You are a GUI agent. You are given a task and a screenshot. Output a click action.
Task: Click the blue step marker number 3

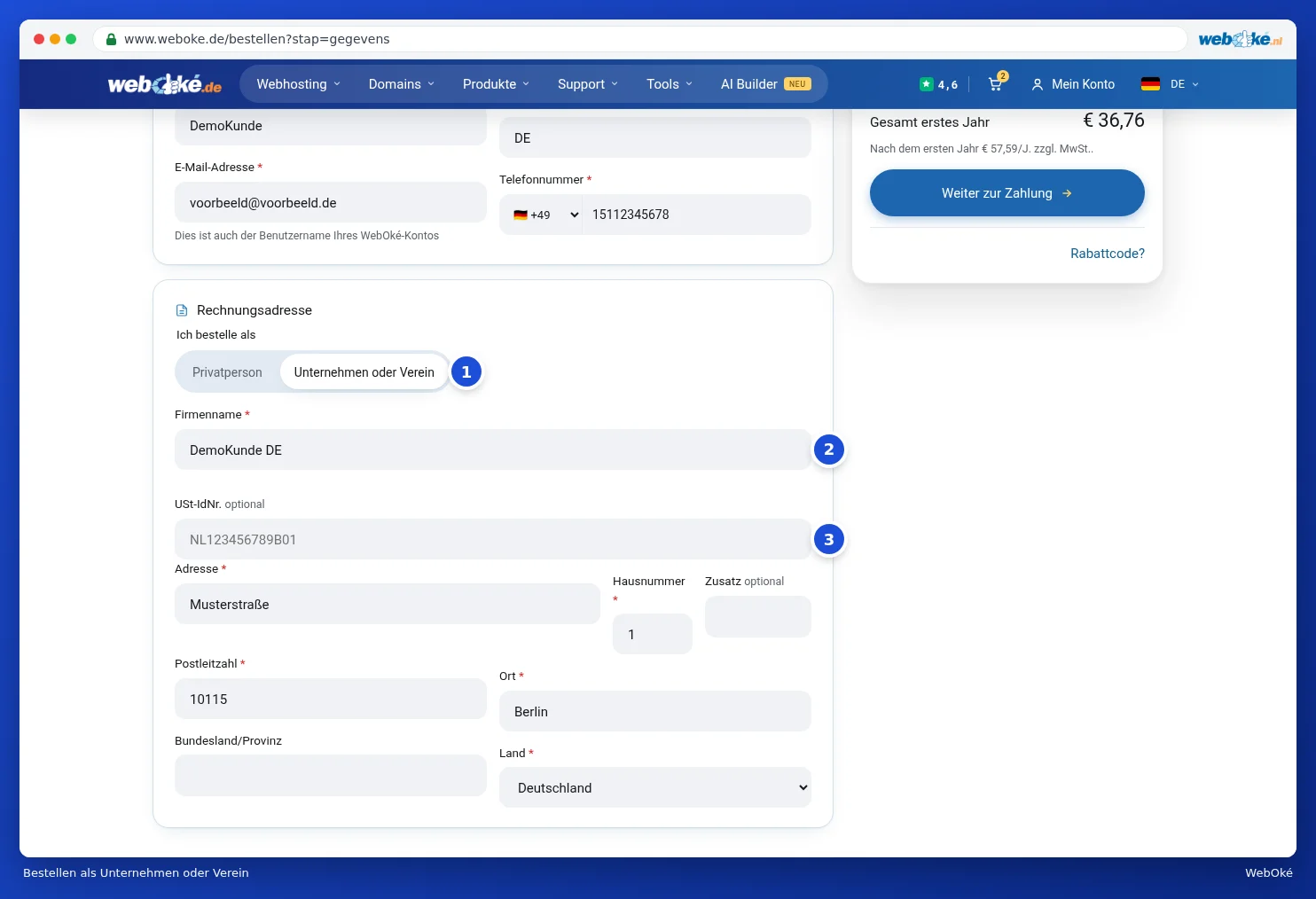pos(829,539)
